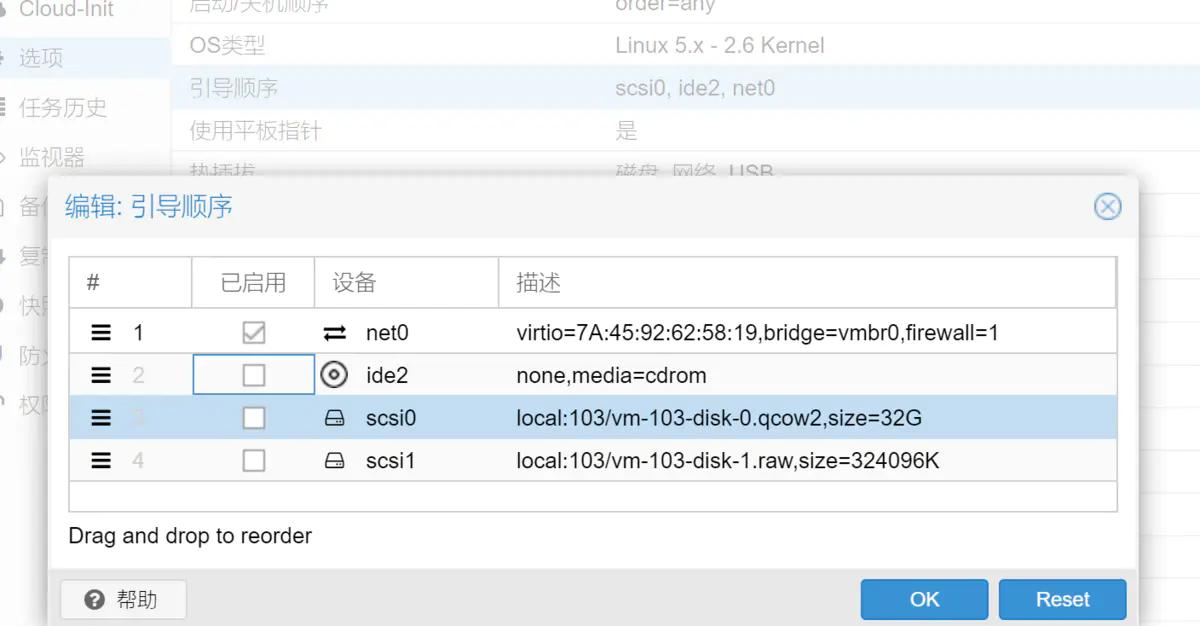Open the 选项 sidebar menu item
Image resolution: width=1200 pixels, height=626 pixels.
(42, 58)
